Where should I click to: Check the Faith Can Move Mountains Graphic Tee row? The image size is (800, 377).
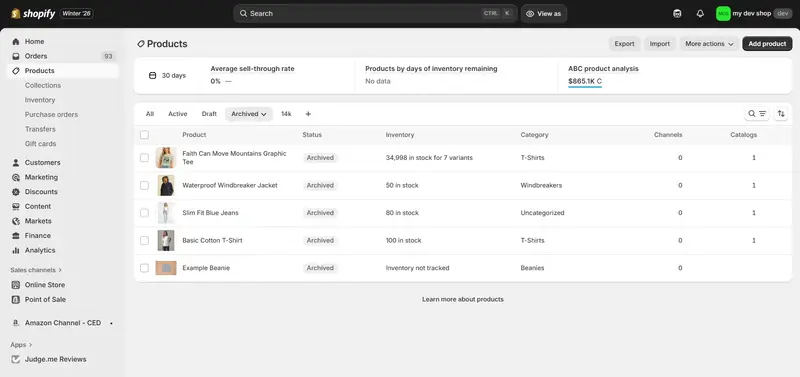pyautogui.click(x=144, y=158)
